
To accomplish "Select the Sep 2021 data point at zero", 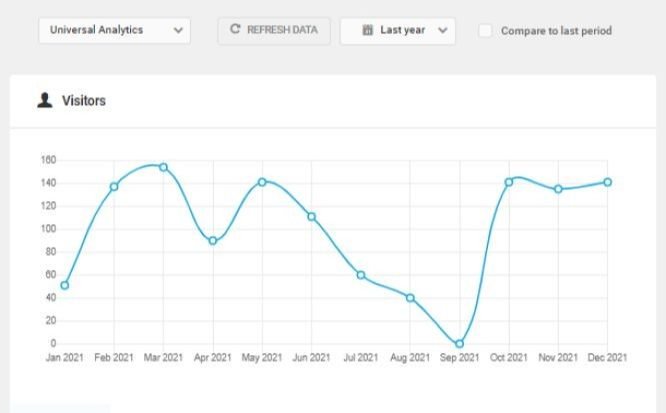I will click(x=459, y=343).
